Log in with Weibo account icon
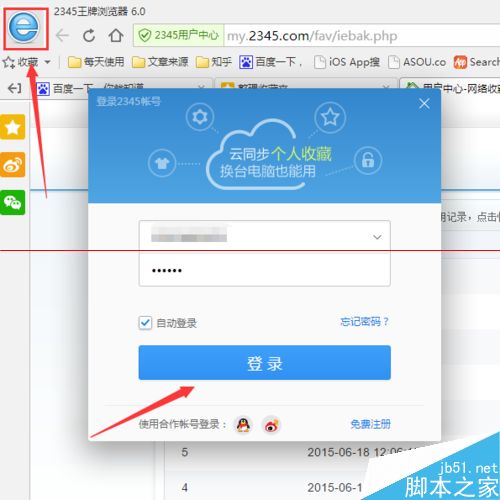The height and width of the screenshot is (500, 500). 271,424
